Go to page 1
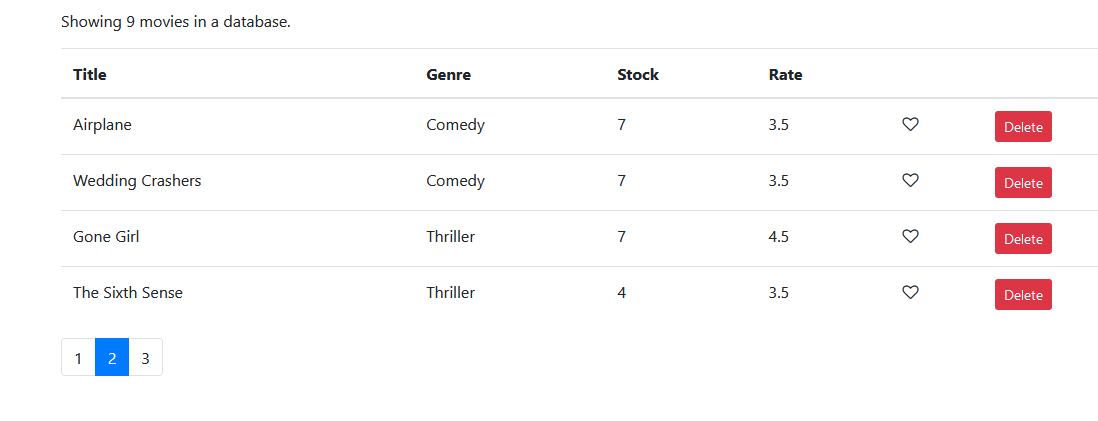The width and height of the screenshot is (1098, 421). [x=78, y=358]
